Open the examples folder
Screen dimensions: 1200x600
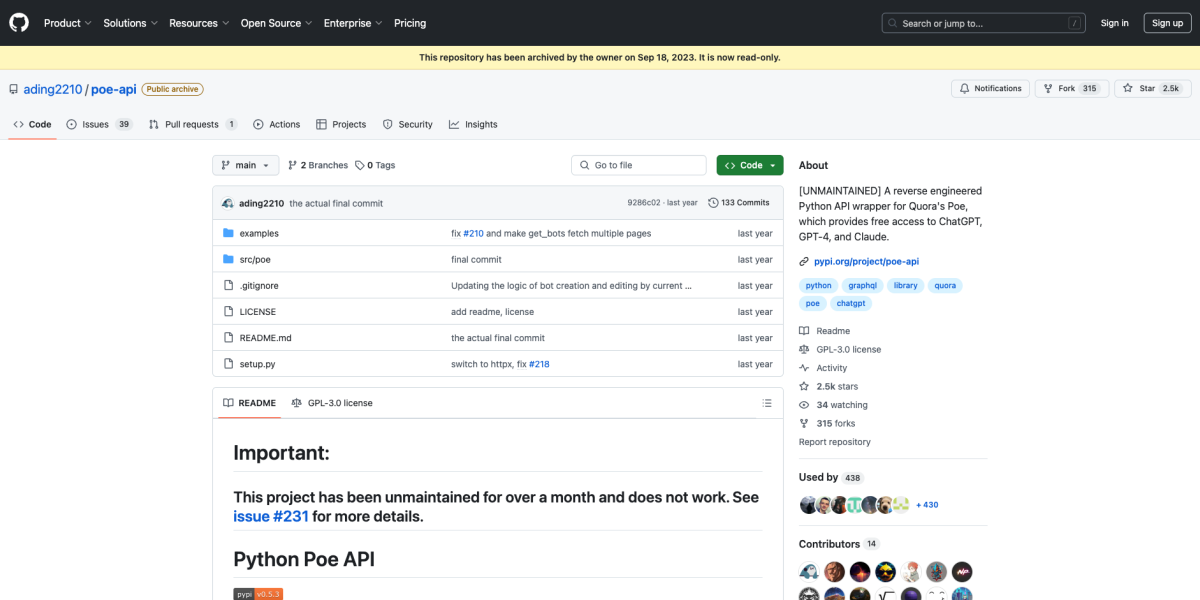(x=259, y=233)
